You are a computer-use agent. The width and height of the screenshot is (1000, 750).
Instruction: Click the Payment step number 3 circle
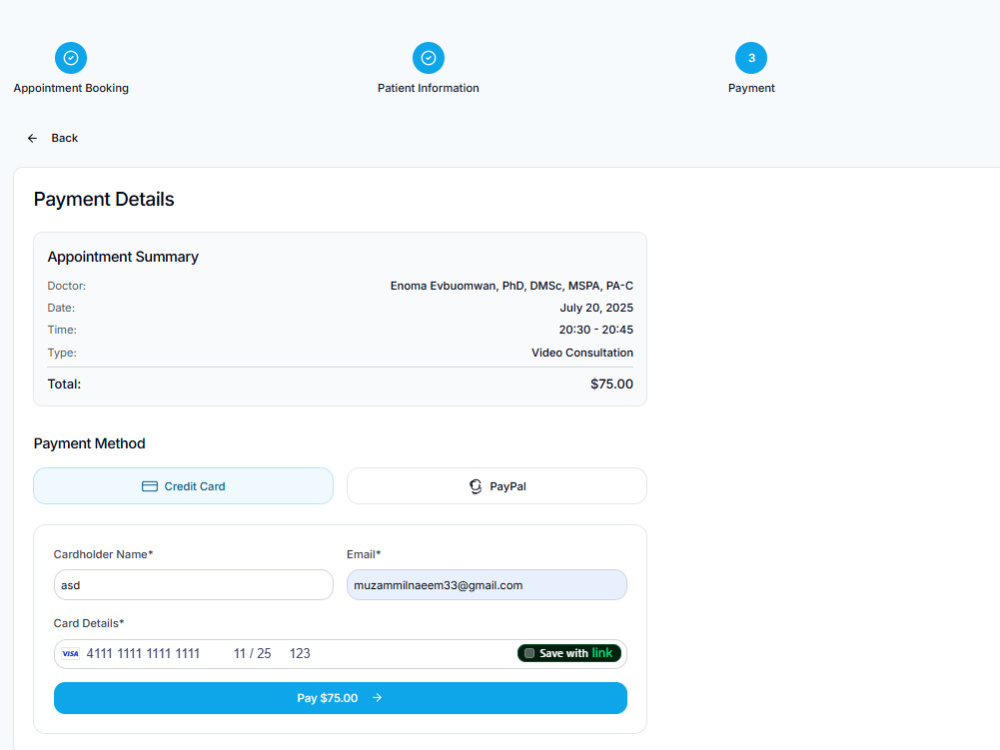(751, 58)
